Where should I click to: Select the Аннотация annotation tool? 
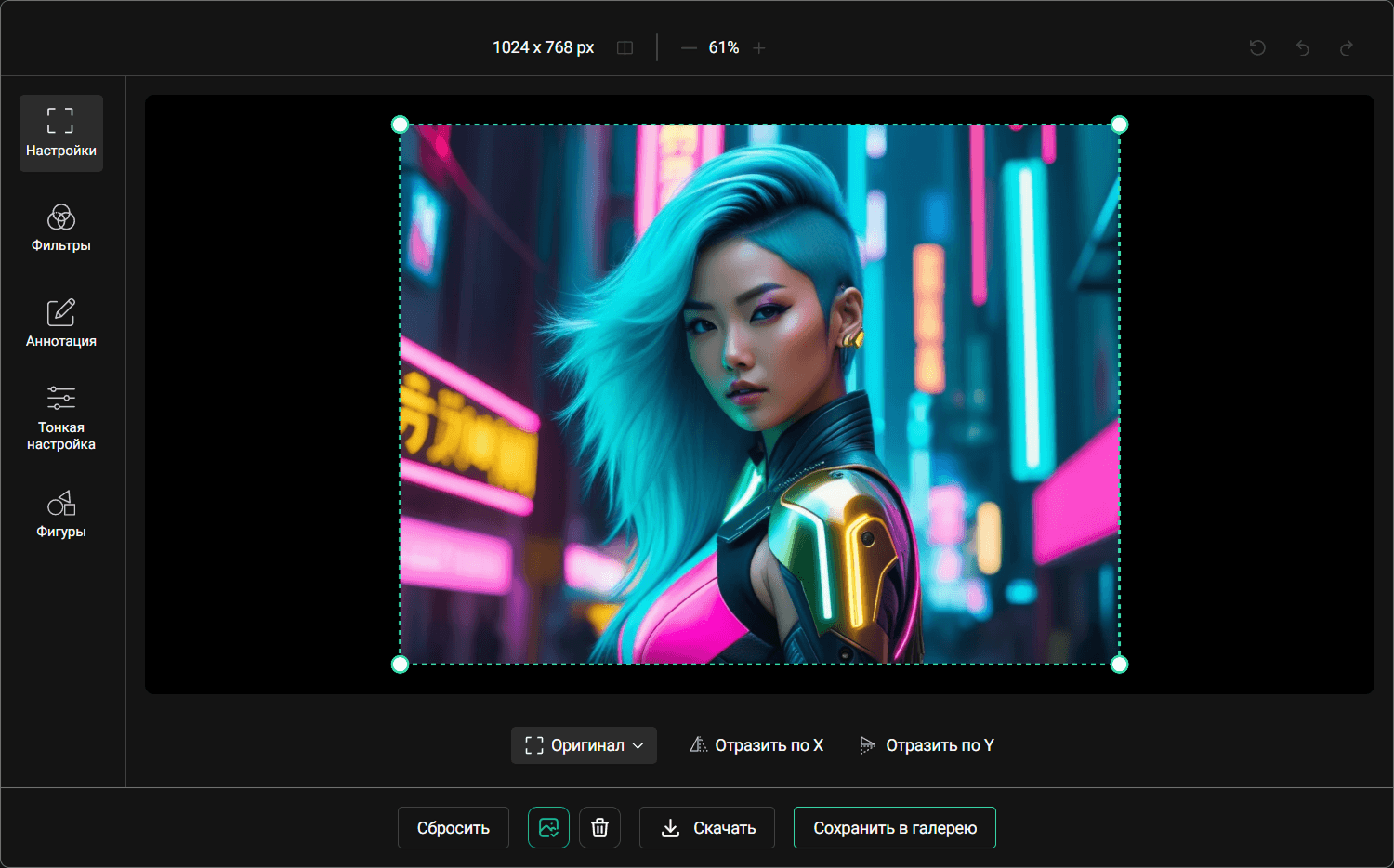tap(61, 323)
